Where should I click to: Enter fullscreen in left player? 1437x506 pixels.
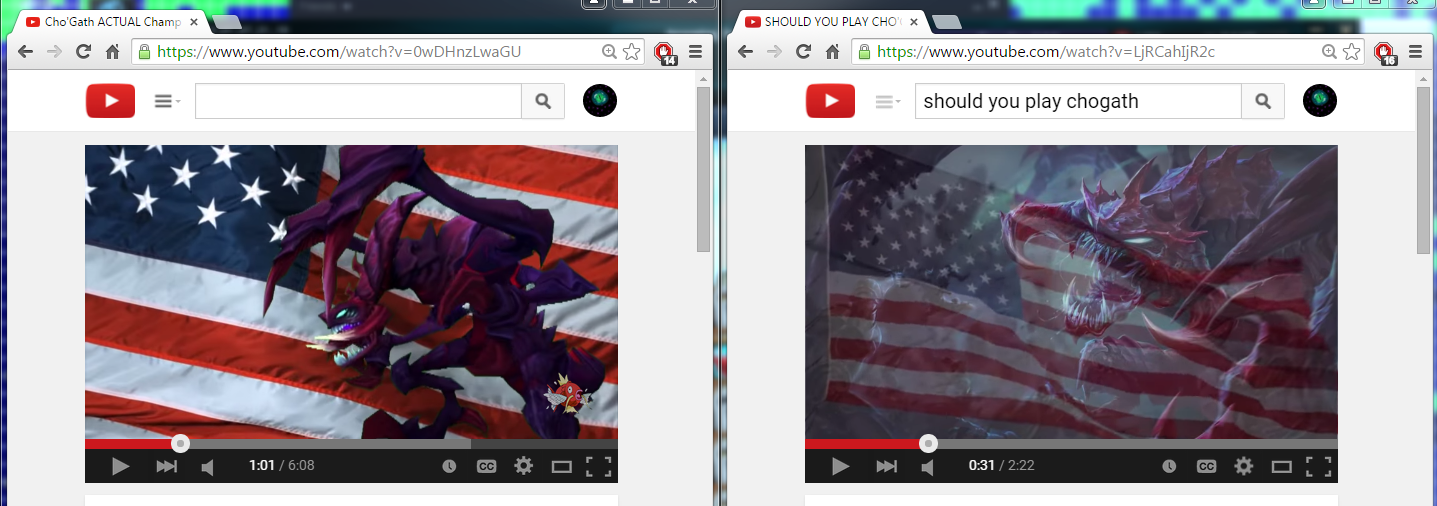[598, 466]
